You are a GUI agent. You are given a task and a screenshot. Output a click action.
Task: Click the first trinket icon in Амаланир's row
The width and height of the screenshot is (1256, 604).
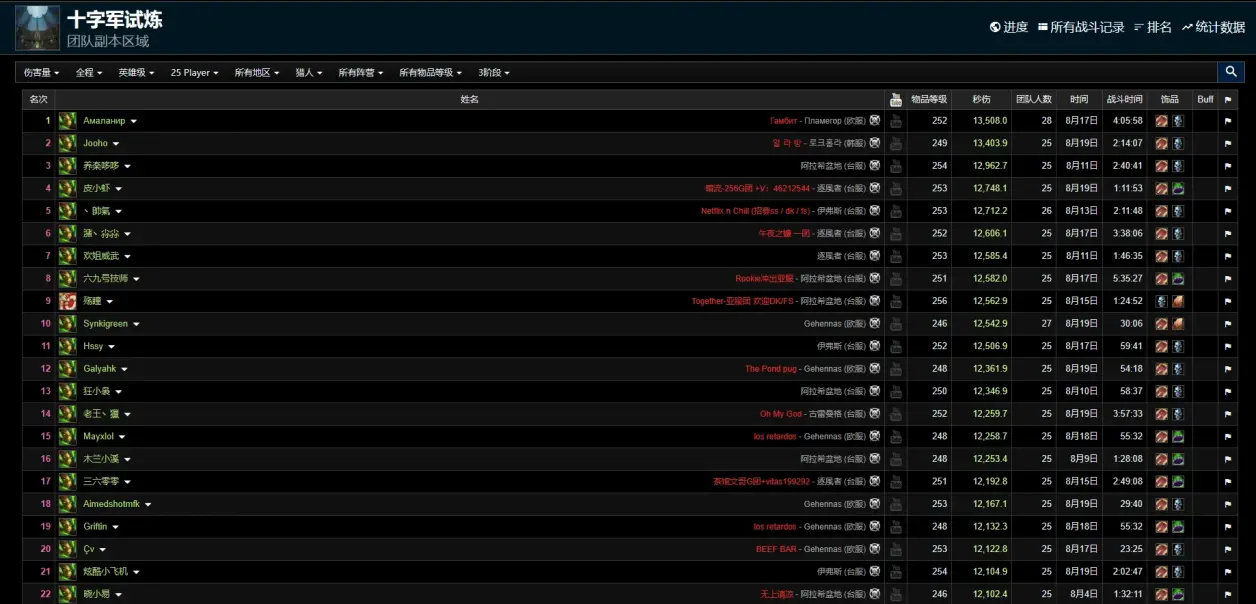(x=1161, y=121)
